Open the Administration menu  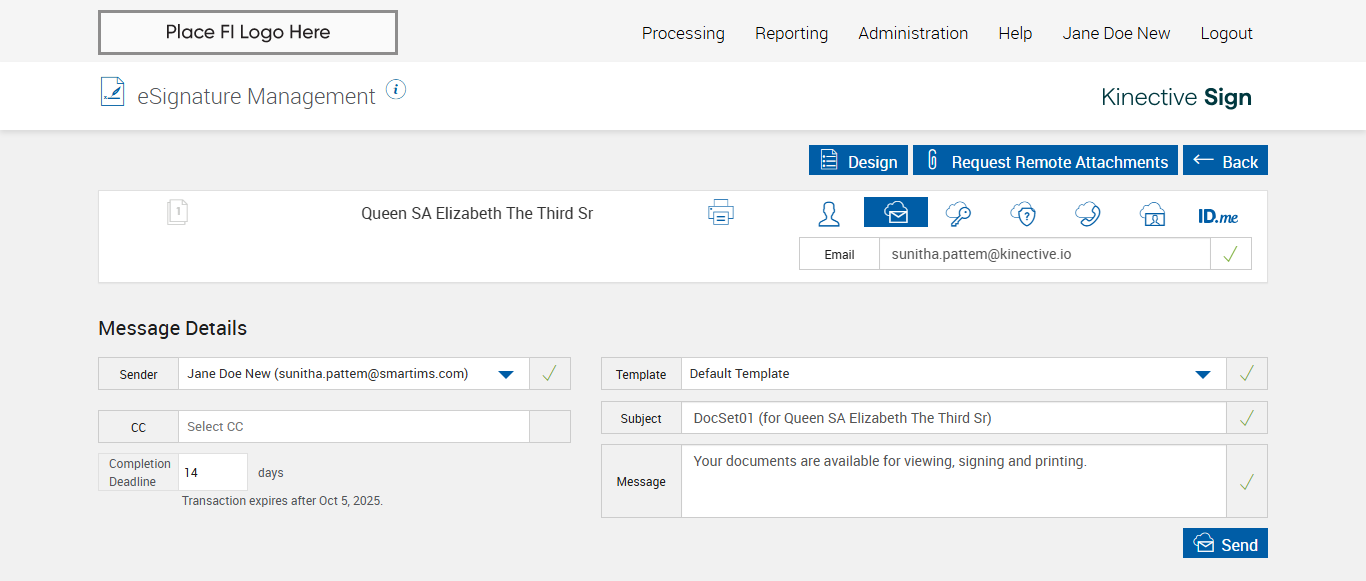click(913, 33)
